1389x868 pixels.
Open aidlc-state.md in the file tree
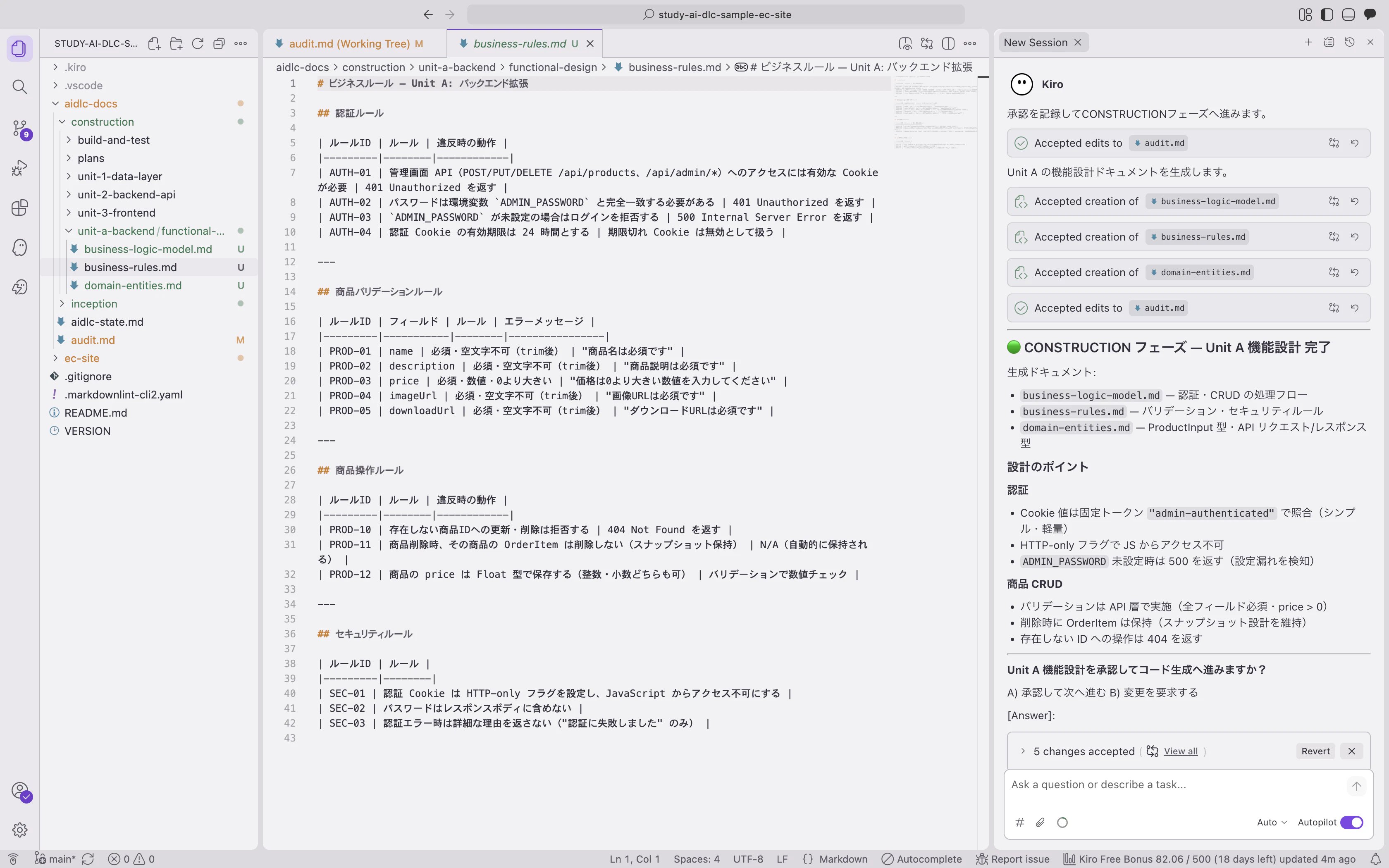pos(107,322)
